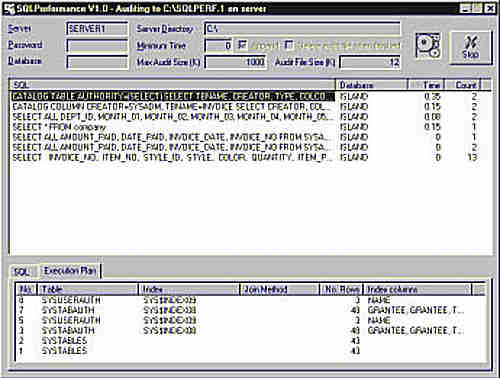500x378 pixels.
Task: Click the Join Method column header
Action: 280,289
